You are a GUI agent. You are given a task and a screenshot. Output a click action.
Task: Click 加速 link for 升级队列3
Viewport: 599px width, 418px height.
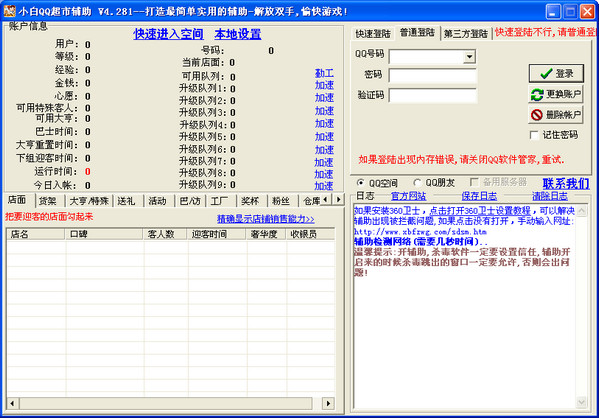point(324,111)
